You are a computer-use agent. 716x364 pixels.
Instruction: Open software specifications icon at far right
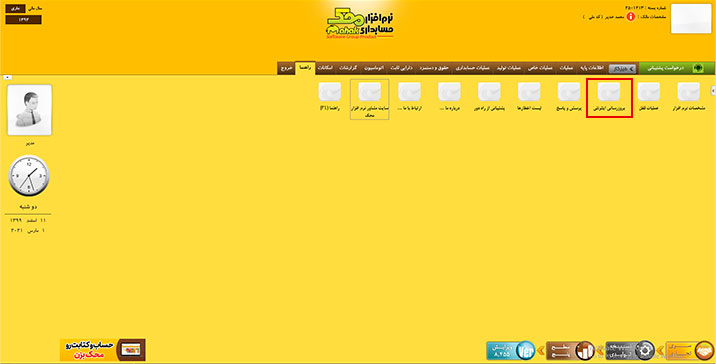pyautogui.click(x=689, y=97)
